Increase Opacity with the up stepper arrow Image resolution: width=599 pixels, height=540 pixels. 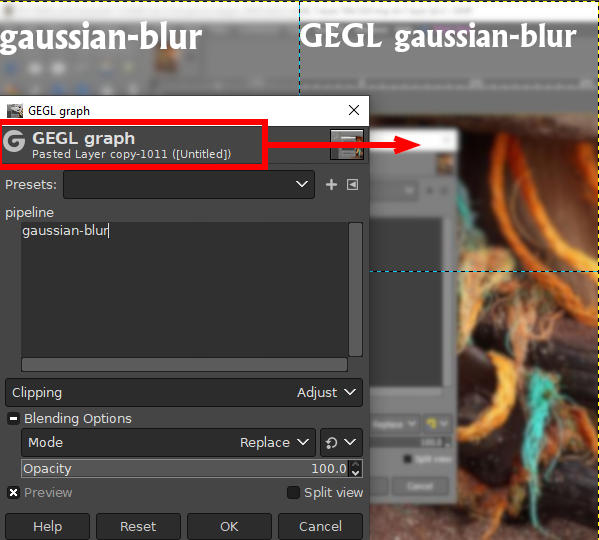pos(356,464)
